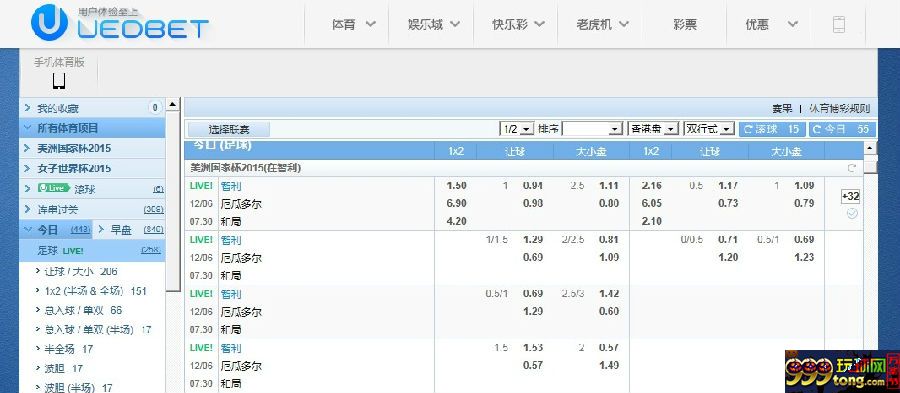Select the 1.42 over/under odds
The image size is (900, 393).
click(608, 293)
